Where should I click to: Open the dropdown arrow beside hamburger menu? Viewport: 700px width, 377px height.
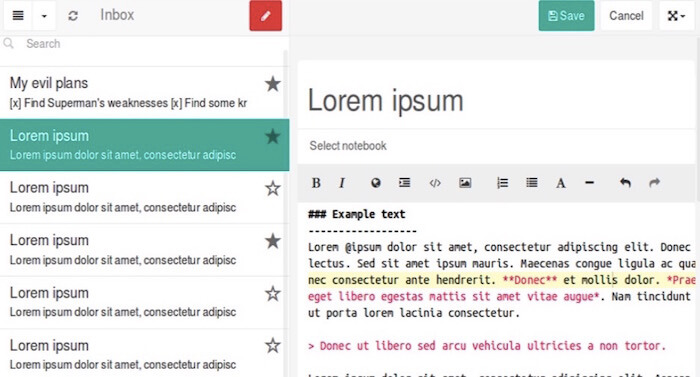click(x=44, y=16)
